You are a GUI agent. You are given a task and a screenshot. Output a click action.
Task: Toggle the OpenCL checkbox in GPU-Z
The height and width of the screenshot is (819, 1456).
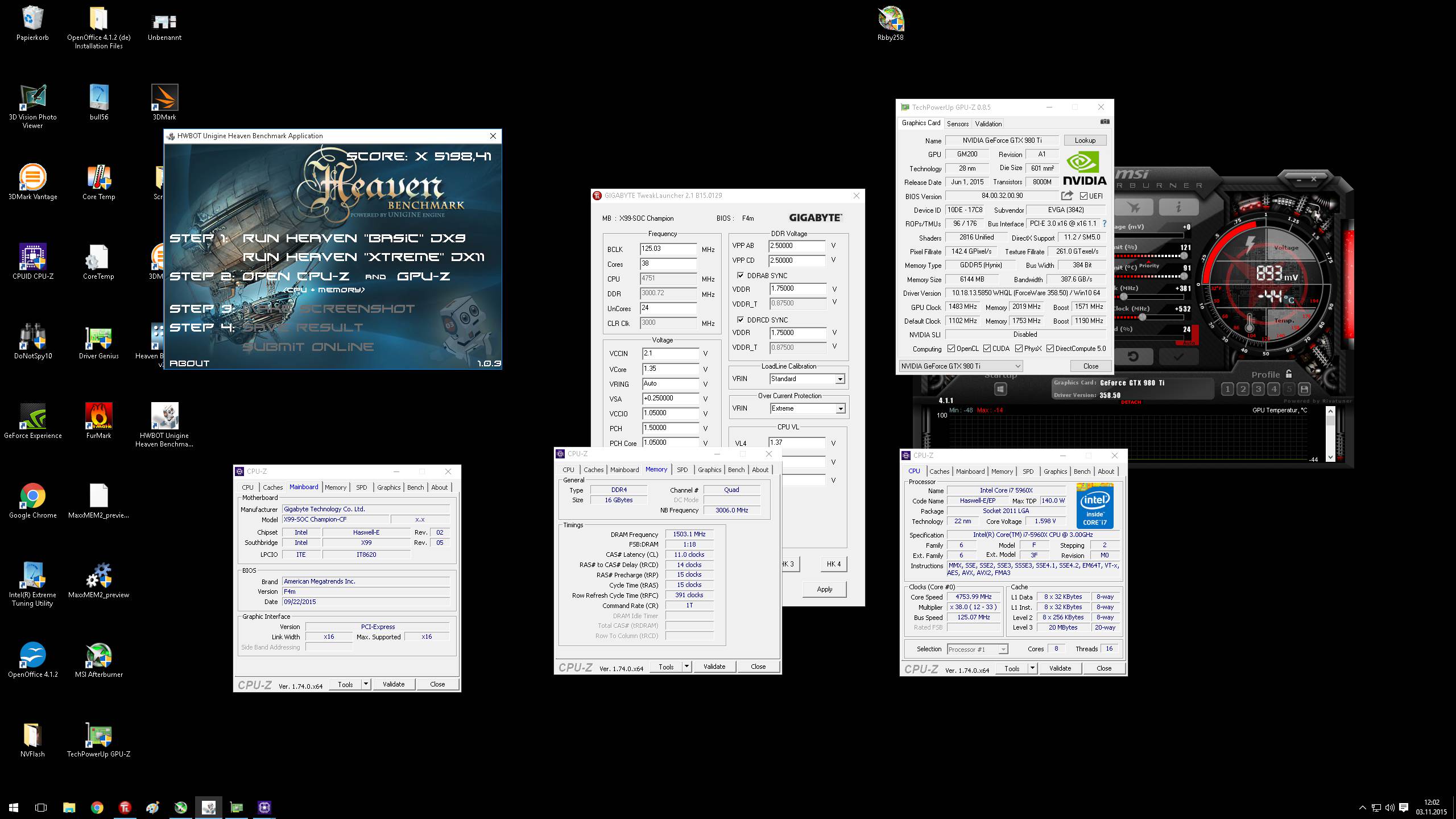tap(951, 349)
